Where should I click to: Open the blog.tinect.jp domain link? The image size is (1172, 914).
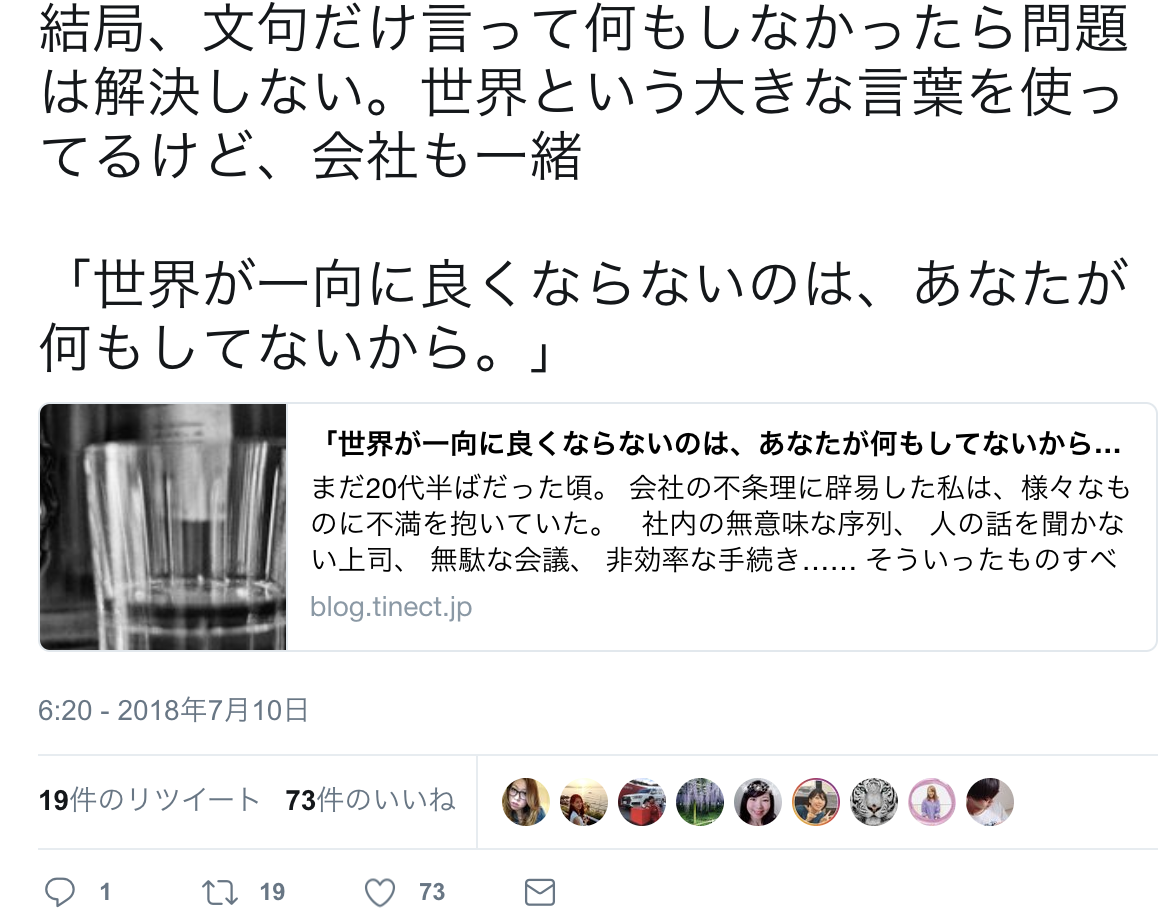coord(391,607)
